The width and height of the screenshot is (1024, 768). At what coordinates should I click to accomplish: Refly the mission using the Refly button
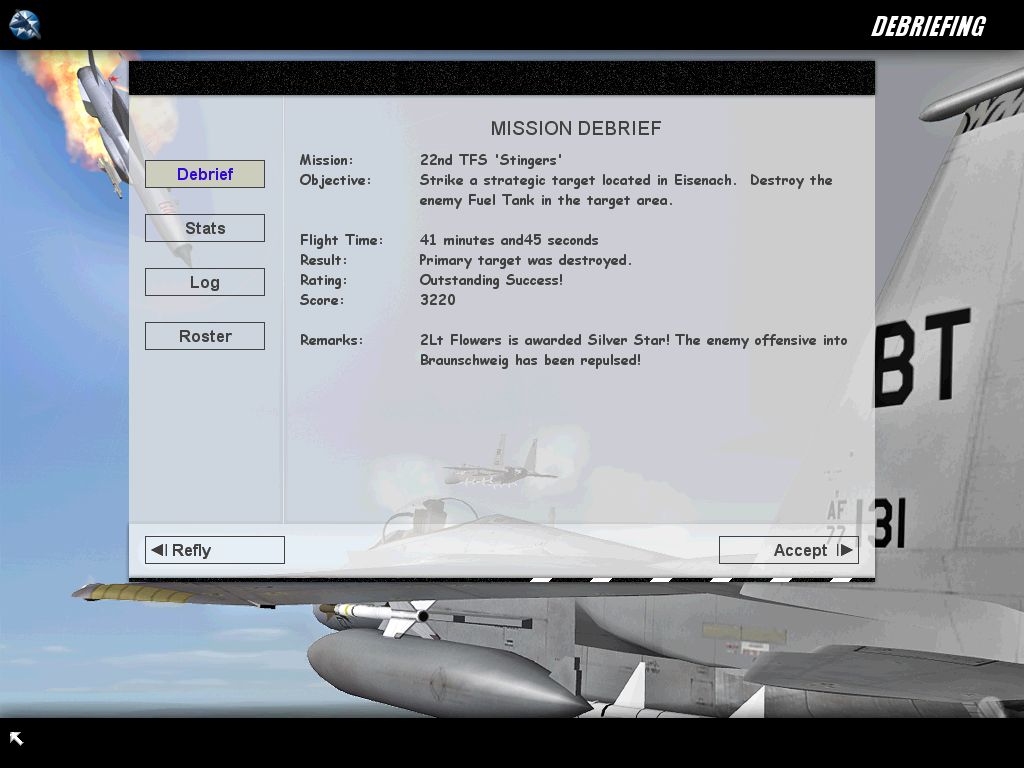point(215,550)
